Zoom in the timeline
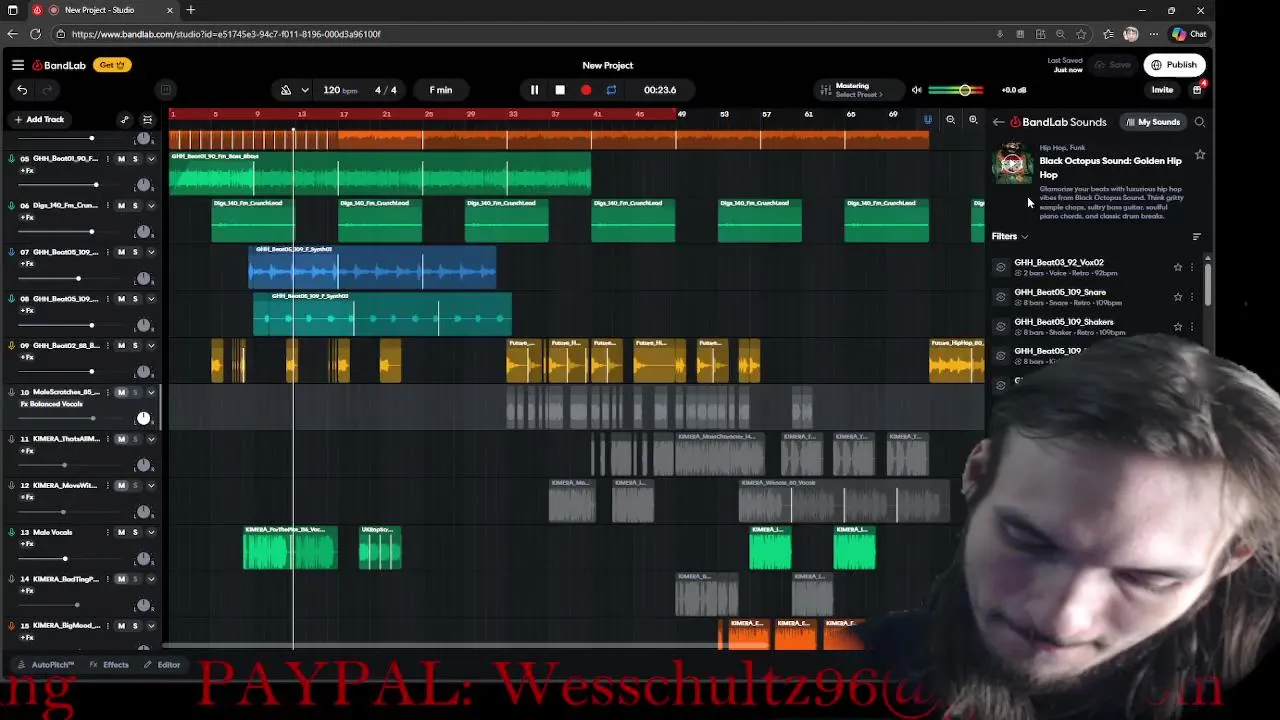This screenshot has height=720, width=1280. (973, 120)
